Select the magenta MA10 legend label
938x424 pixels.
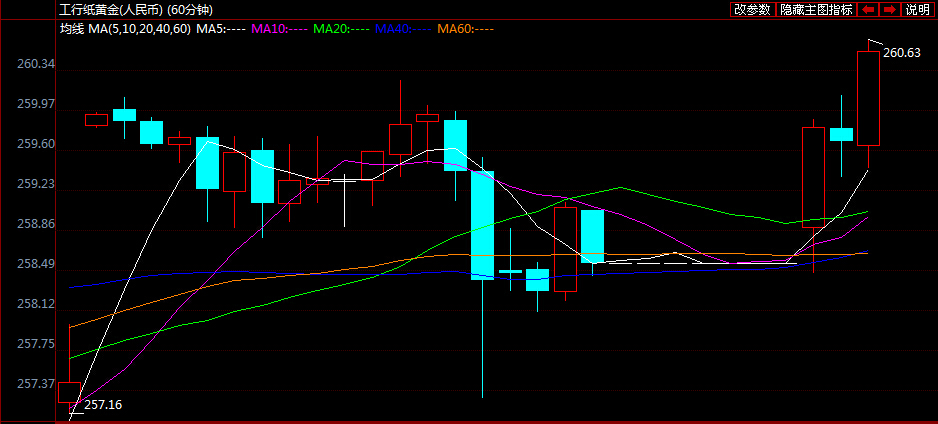click(279, 28)
